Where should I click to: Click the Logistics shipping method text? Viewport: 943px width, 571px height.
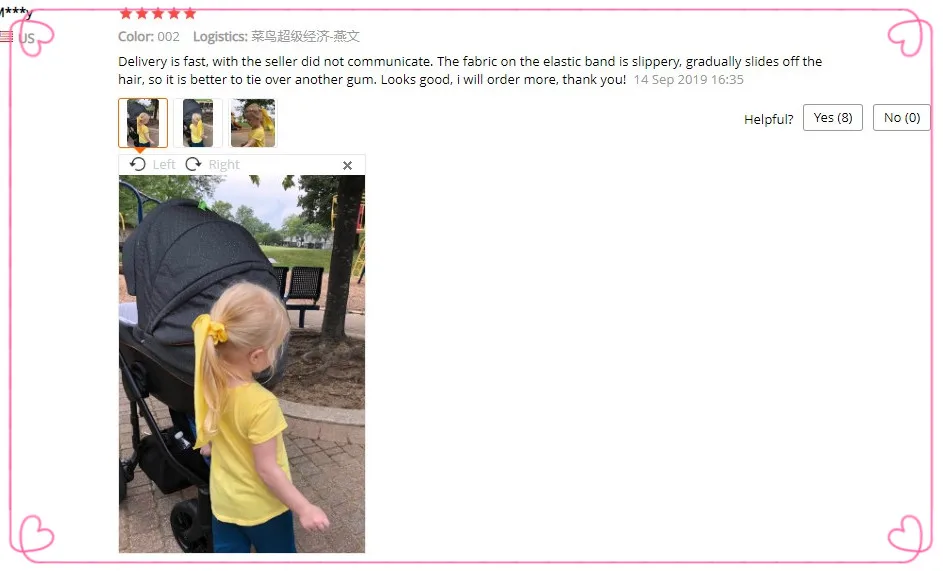pos(276,36)
